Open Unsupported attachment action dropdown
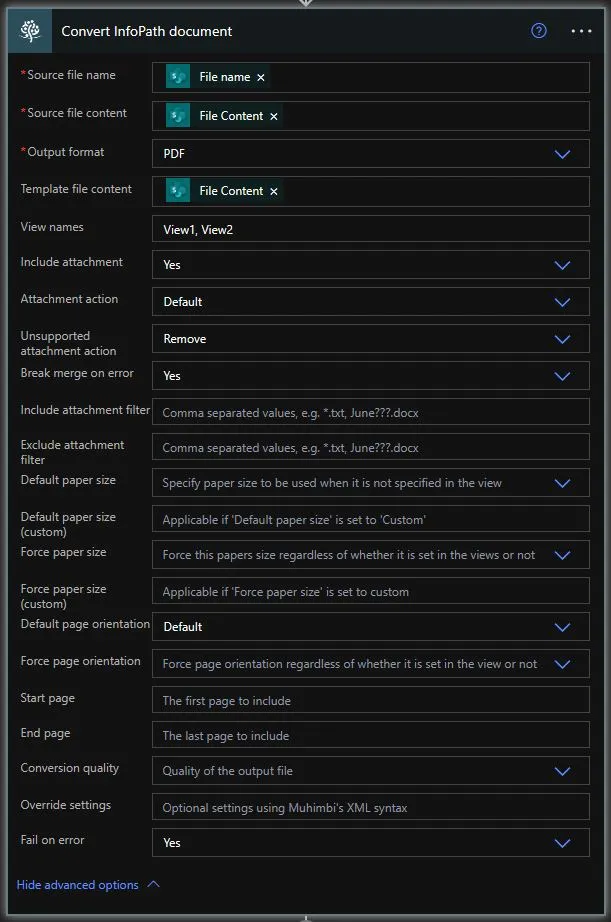Screen dimensions: 611x922 [x=562, y=339]
